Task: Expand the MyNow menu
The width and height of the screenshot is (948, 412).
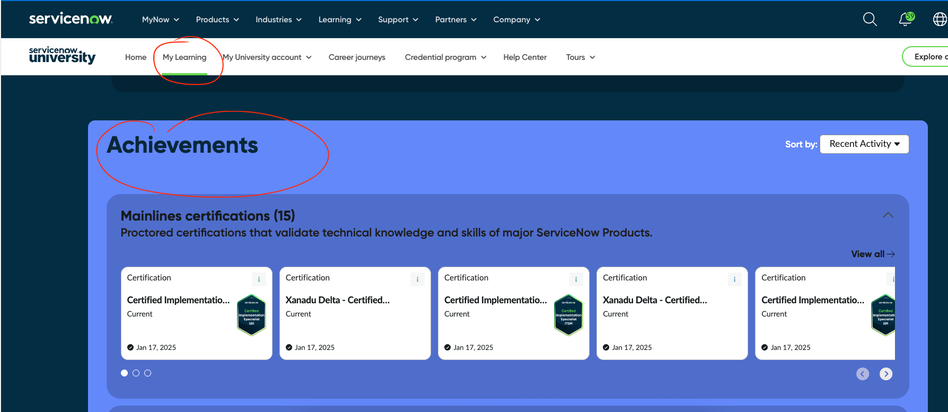Action: coord(160,19)
